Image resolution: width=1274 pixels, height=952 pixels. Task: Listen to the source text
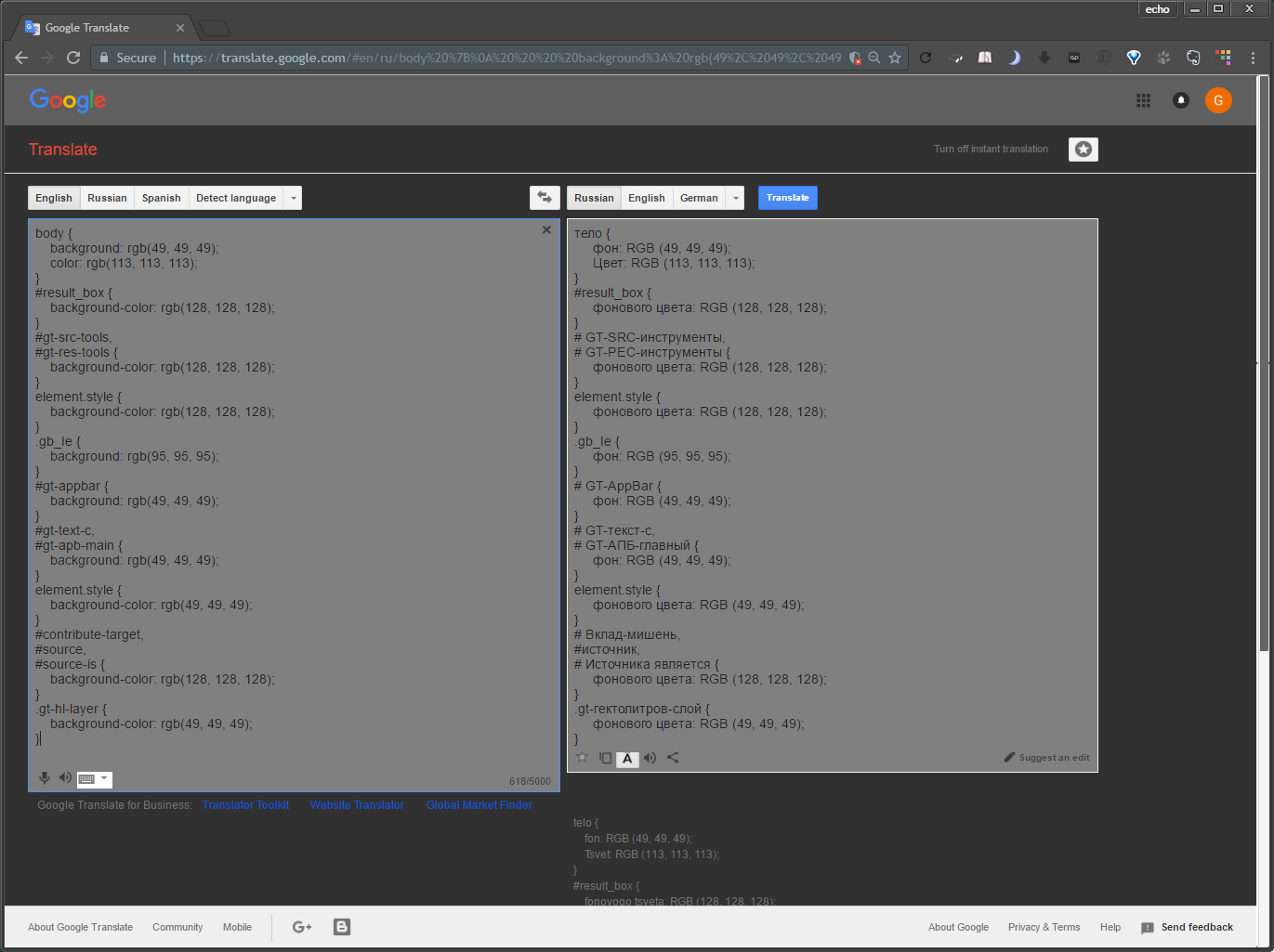coord(65,778)
